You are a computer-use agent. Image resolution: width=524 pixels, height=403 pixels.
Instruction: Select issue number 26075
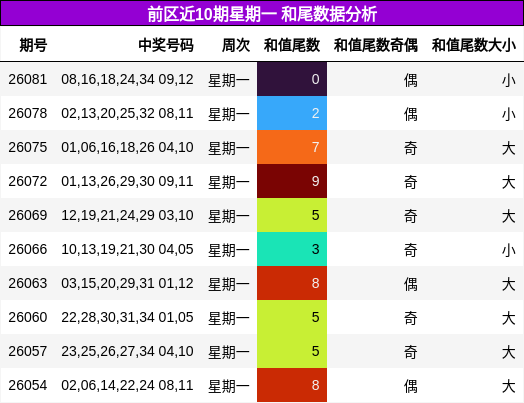point(28,147)
